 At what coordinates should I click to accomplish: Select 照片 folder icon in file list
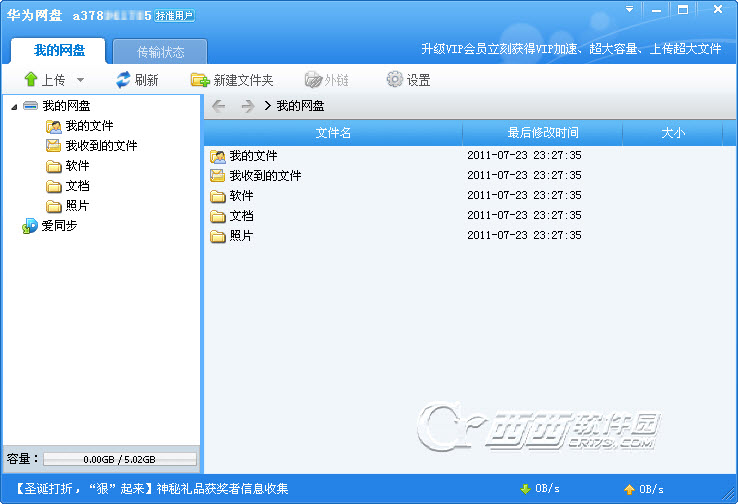(x=218, y=236)
